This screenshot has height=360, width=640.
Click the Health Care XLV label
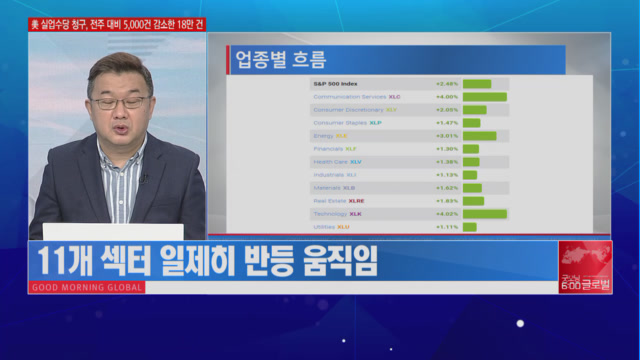tap(337, 162)
